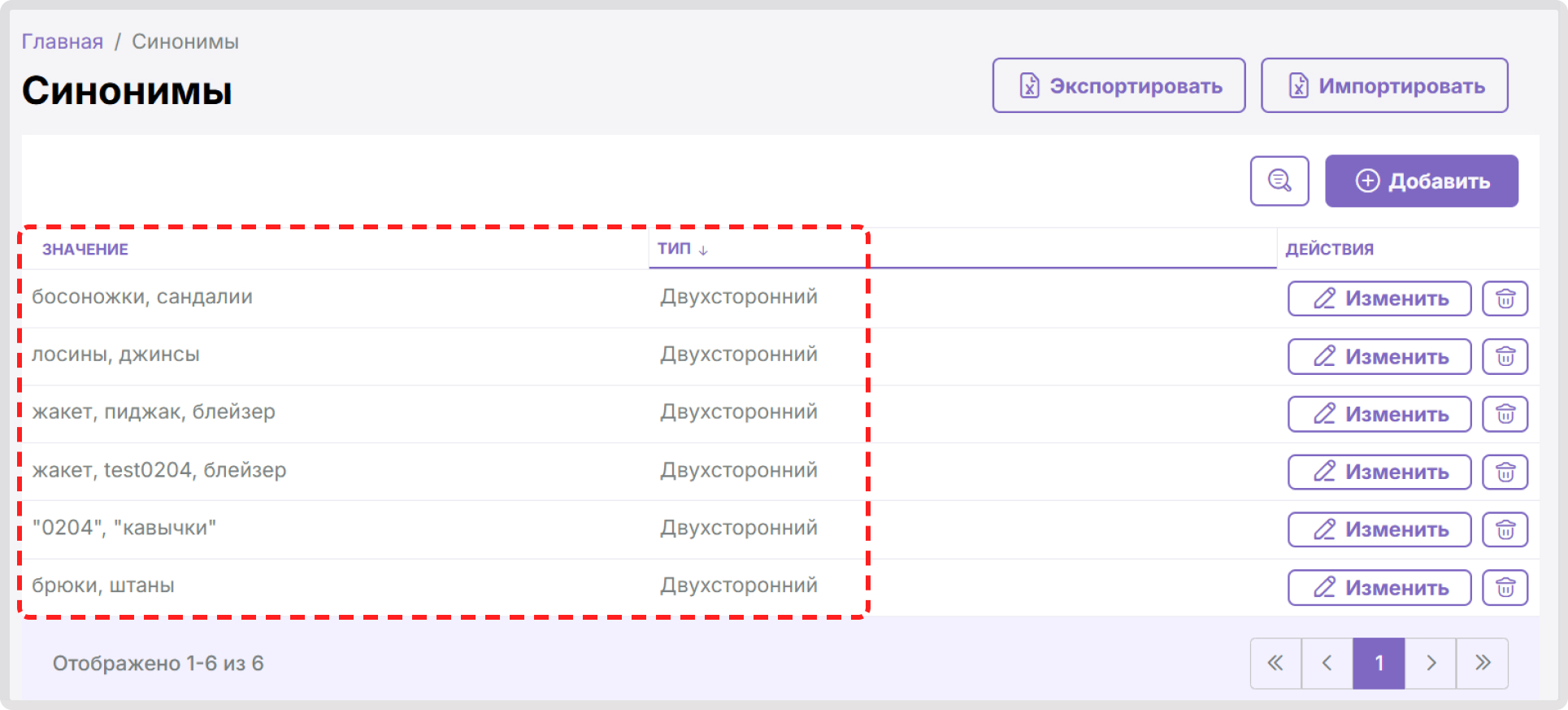Image resolution: width=1568 pixels, height=710 pixels.
Task: Open the search filter icon button
Action: coord(1279,181)
